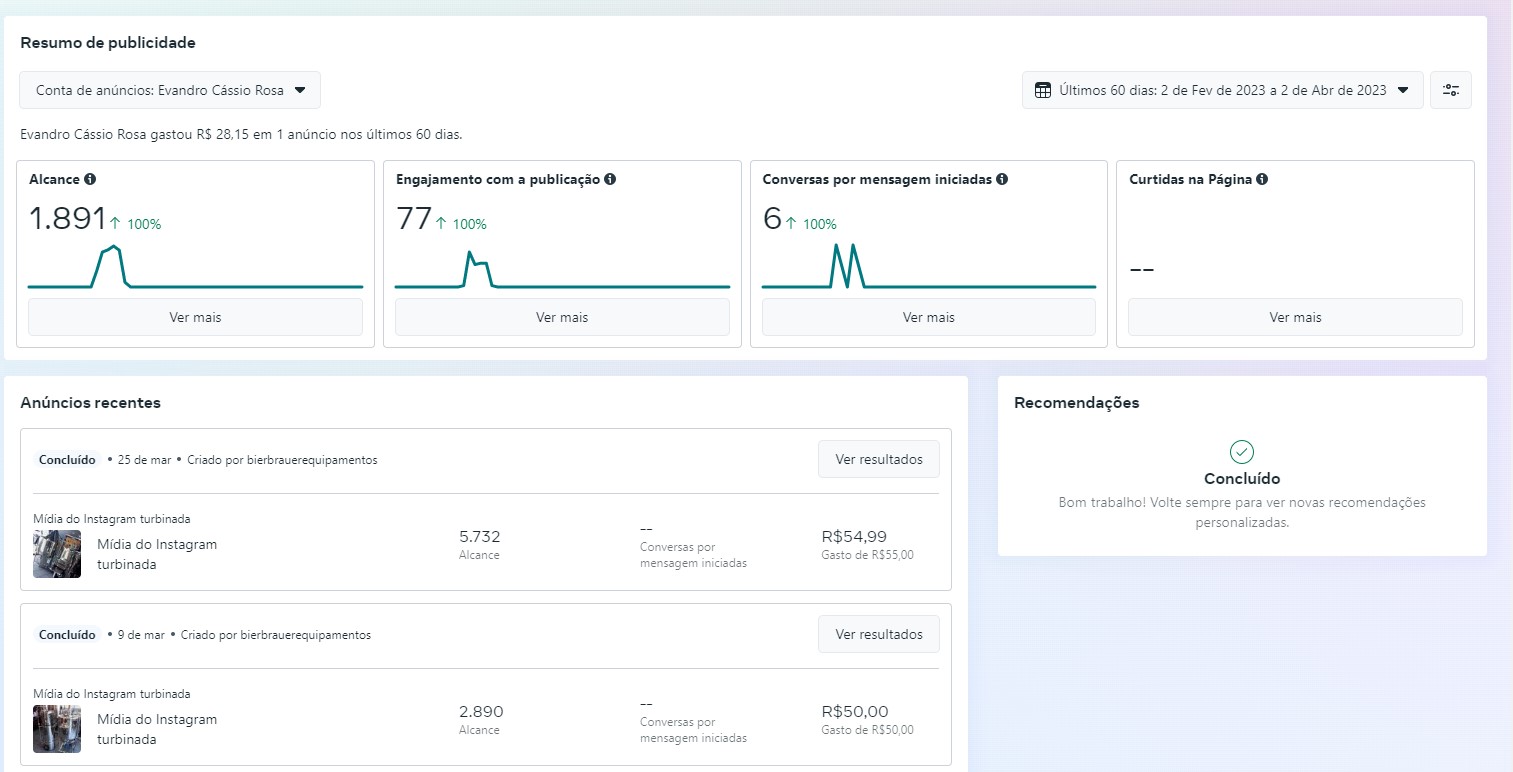This screenshot has height=772, width=1513.
Task: Click the Engajamento line chart
Action: (x=562, y=270)
